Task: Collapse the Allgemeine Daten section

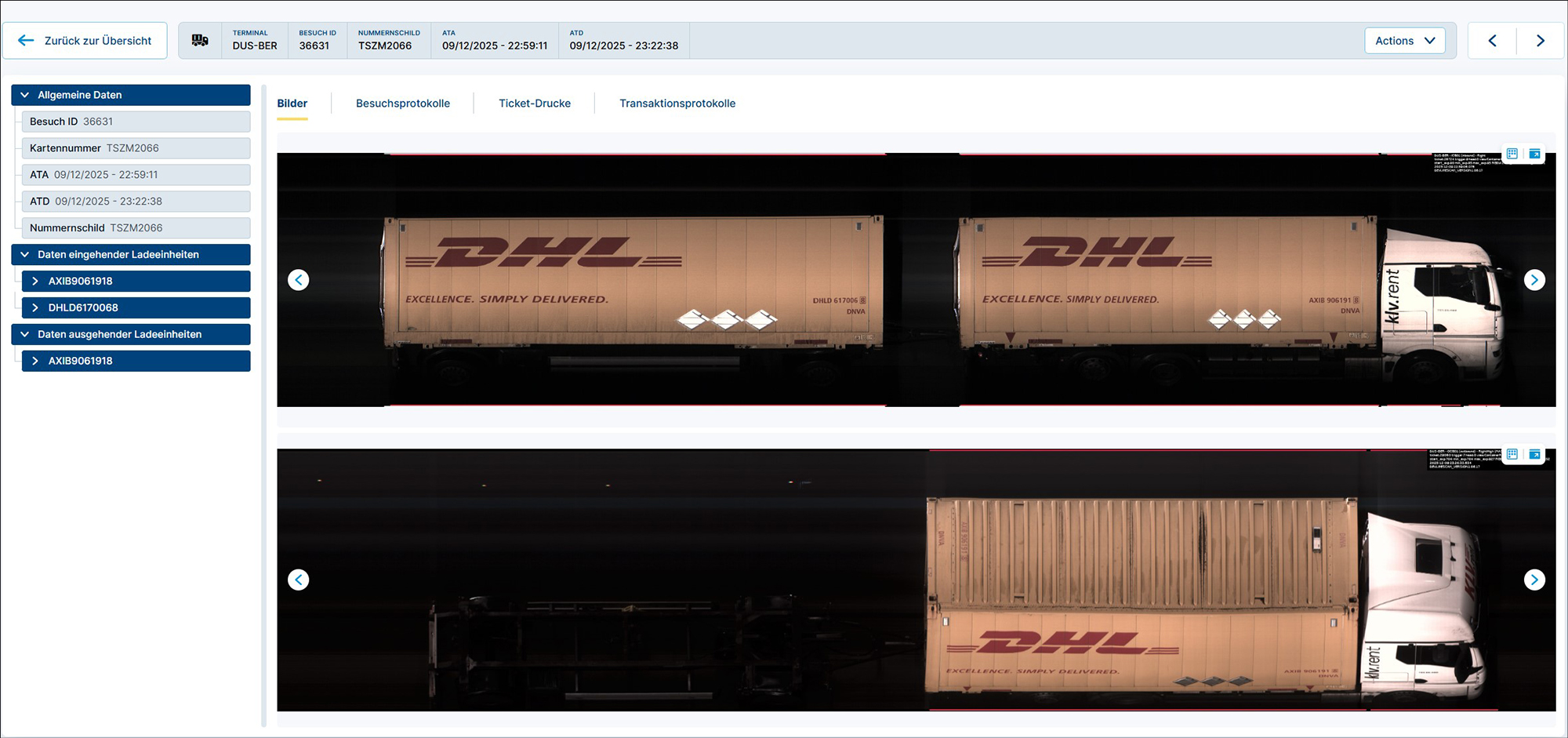Action: (25, 95)
